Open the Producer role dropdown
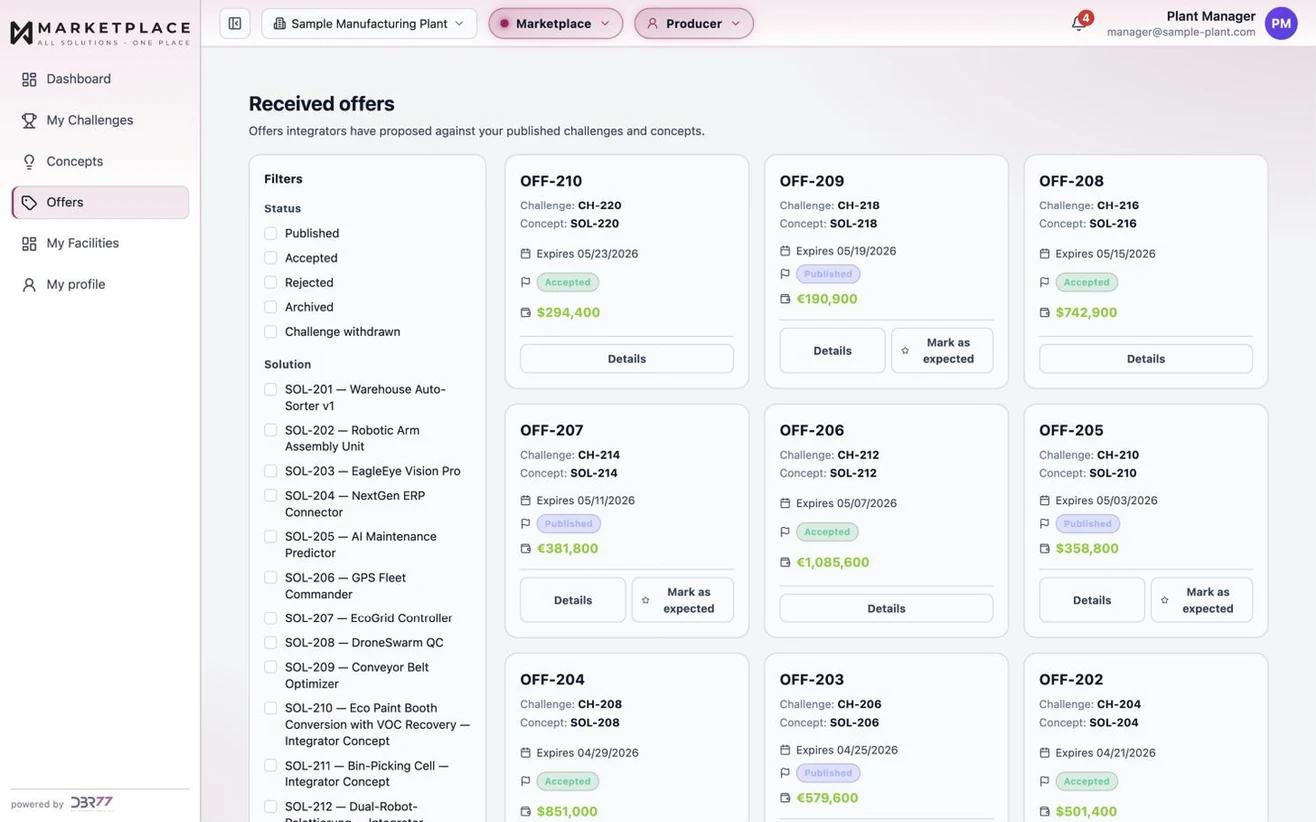Image resolution: width=1316 pixels, height=822 pixels. (x=694, y=23)
